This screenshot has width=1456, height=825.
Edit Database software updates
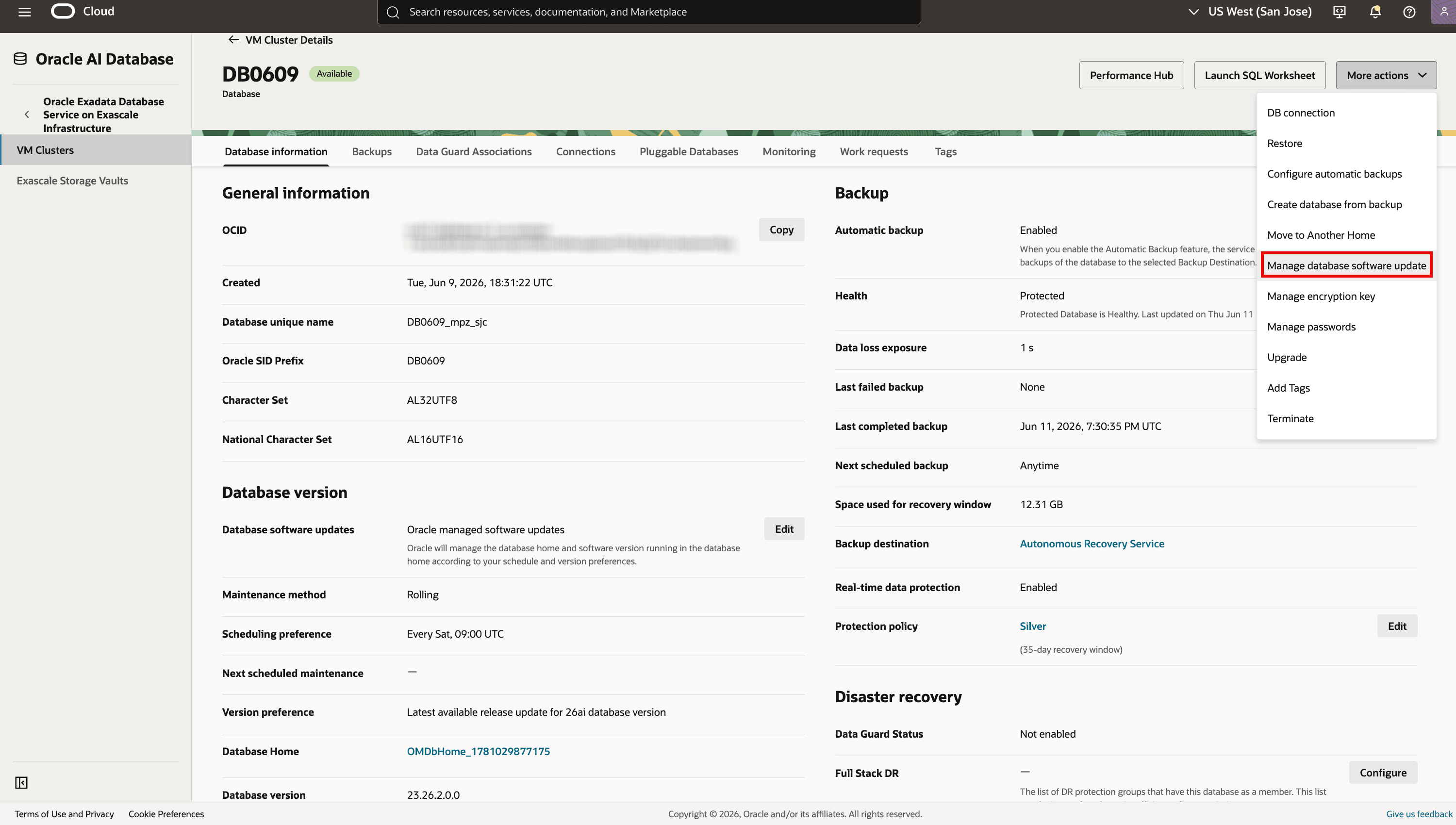click(x=784, y=528)
